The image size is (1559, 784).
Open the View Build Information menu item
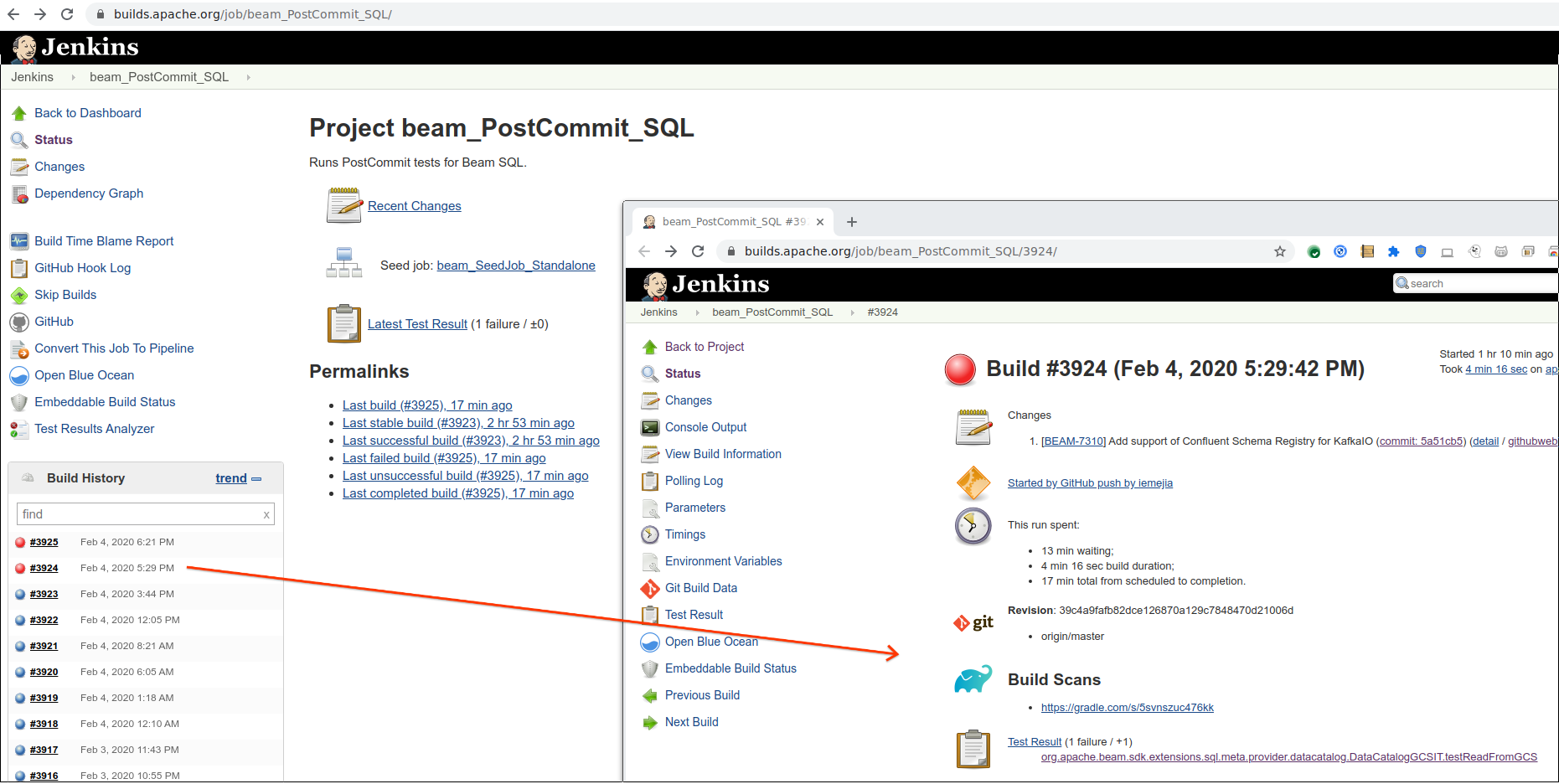coord(723,454)
